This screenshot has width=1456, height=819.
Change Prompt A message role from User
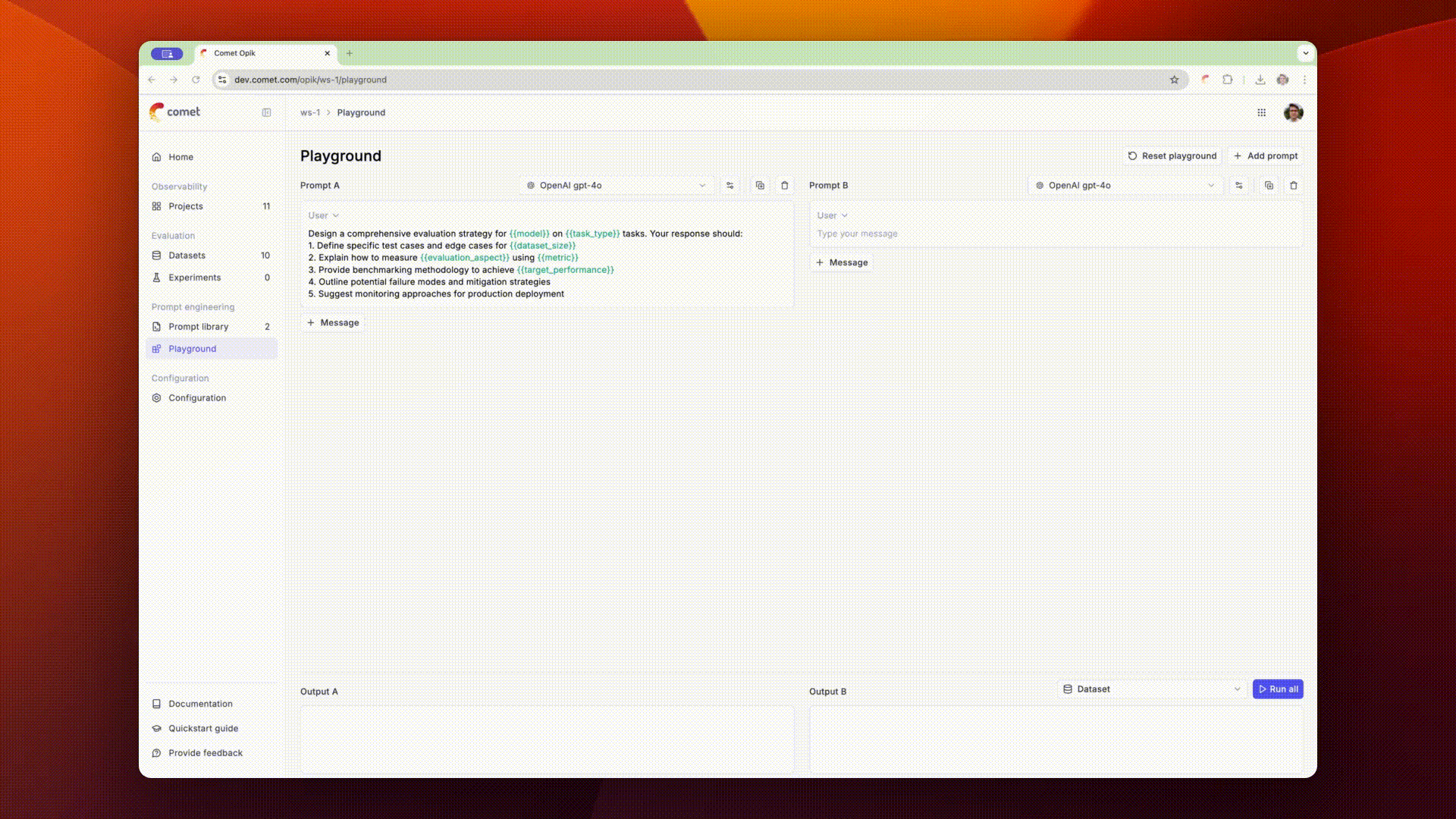pos(324,215)
